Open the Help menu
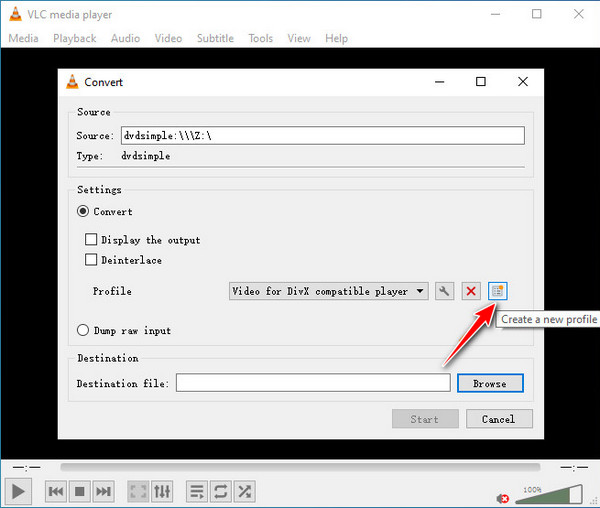The width and height of the screenshot is (600, 508). 336,38
